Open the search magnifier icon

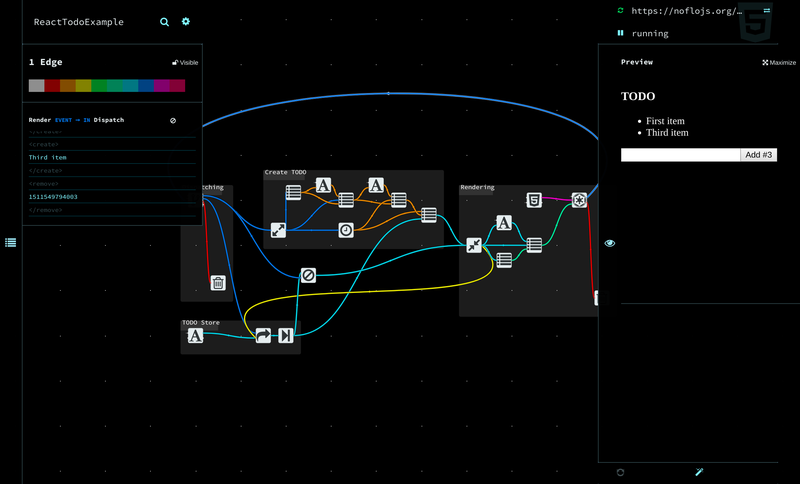(164, 22)
